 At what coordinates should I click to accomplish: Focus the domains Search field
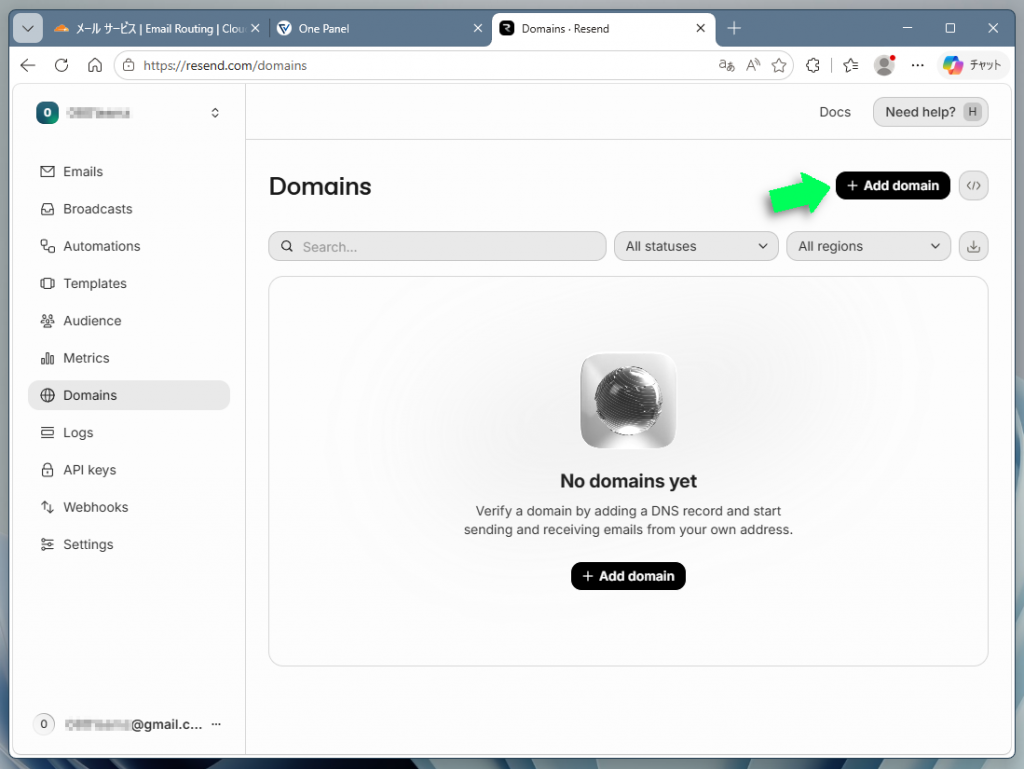[x=437, y=246]
